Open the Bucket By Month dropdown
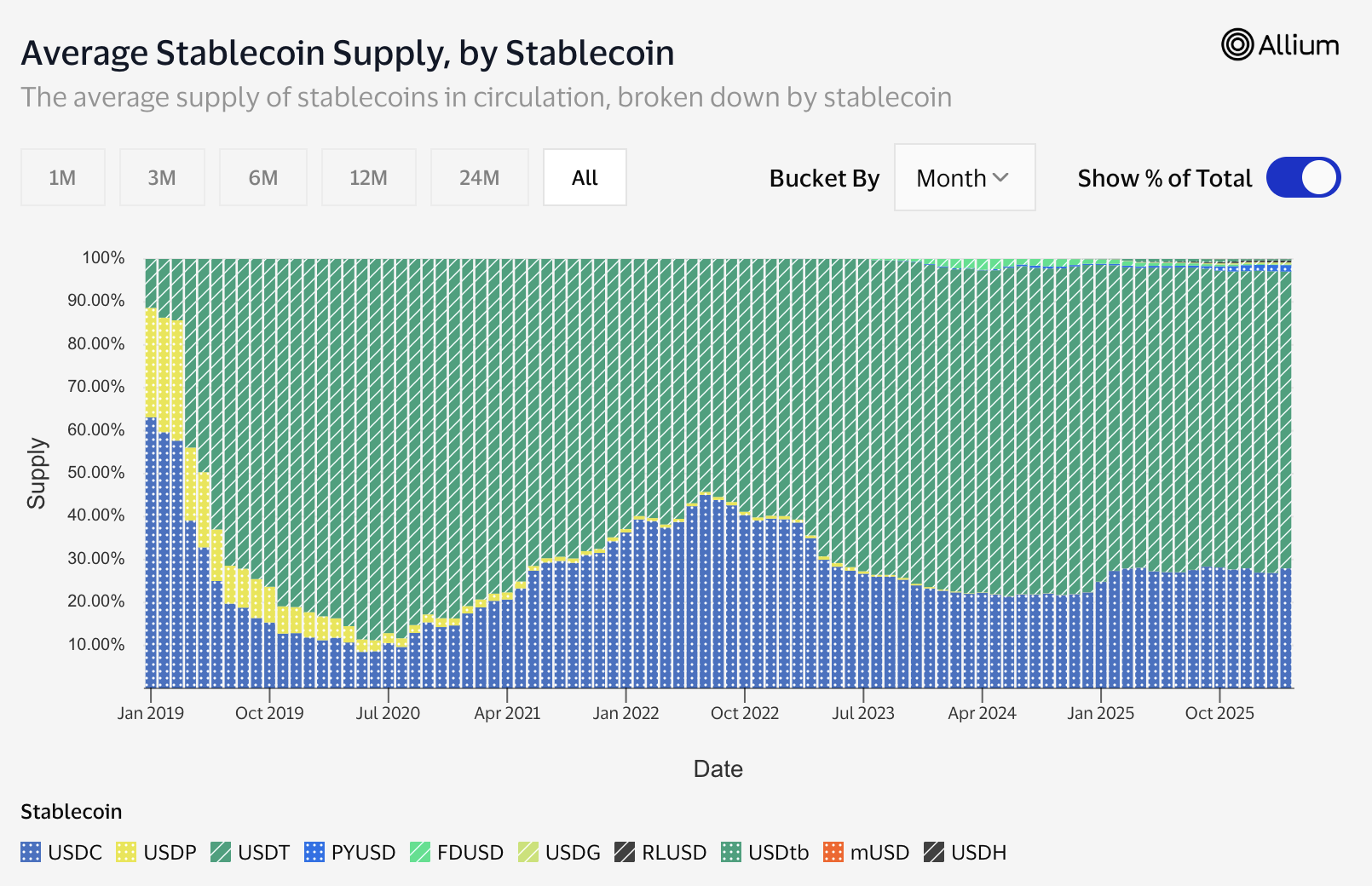 (964, 177)
